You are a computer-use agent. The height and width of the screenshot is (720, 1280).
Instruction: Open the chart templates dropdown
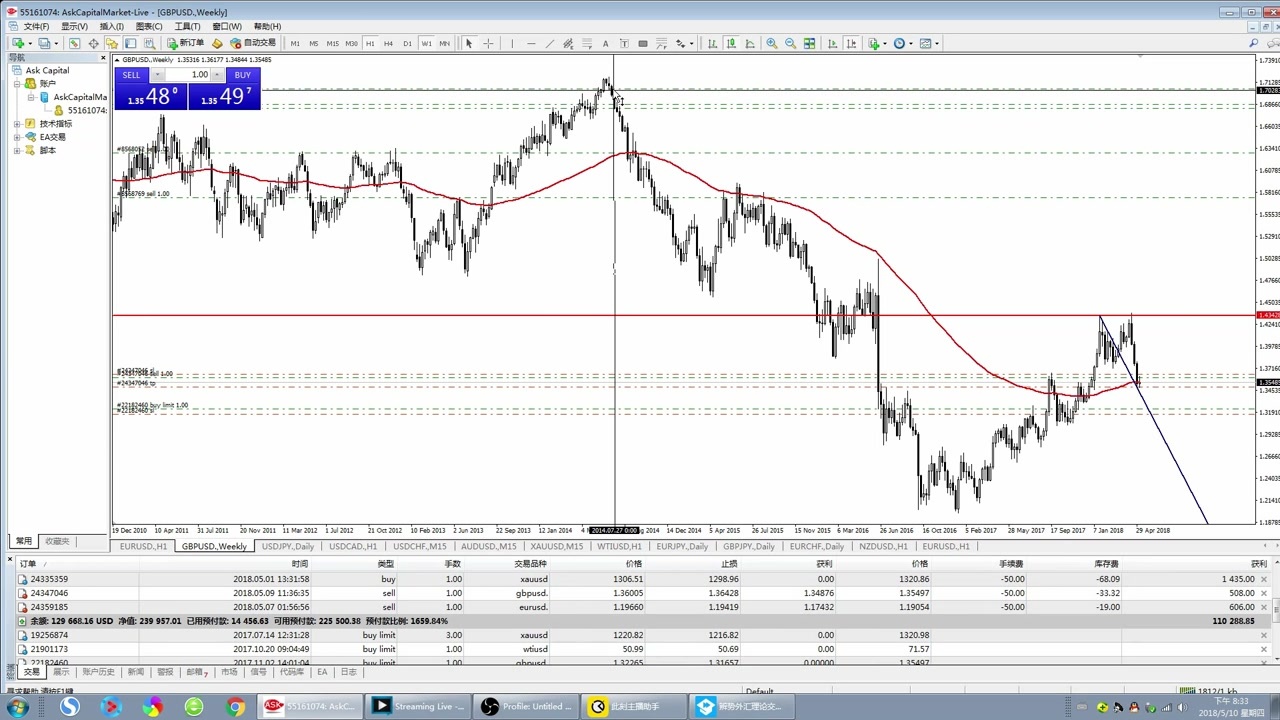[x=929, y=43]
